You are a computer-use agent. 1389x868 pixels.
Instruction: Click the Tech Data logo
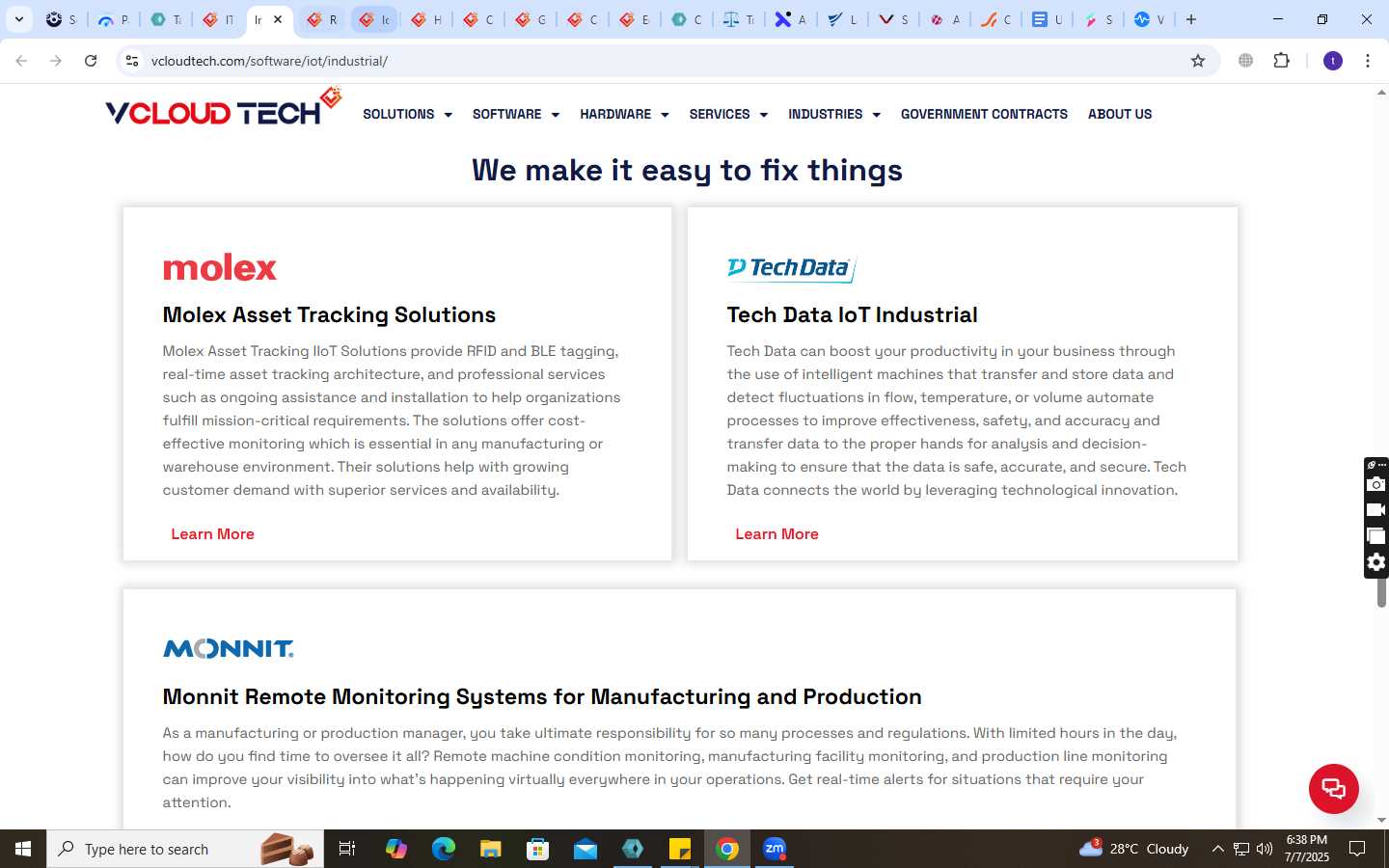coord(792,268)
